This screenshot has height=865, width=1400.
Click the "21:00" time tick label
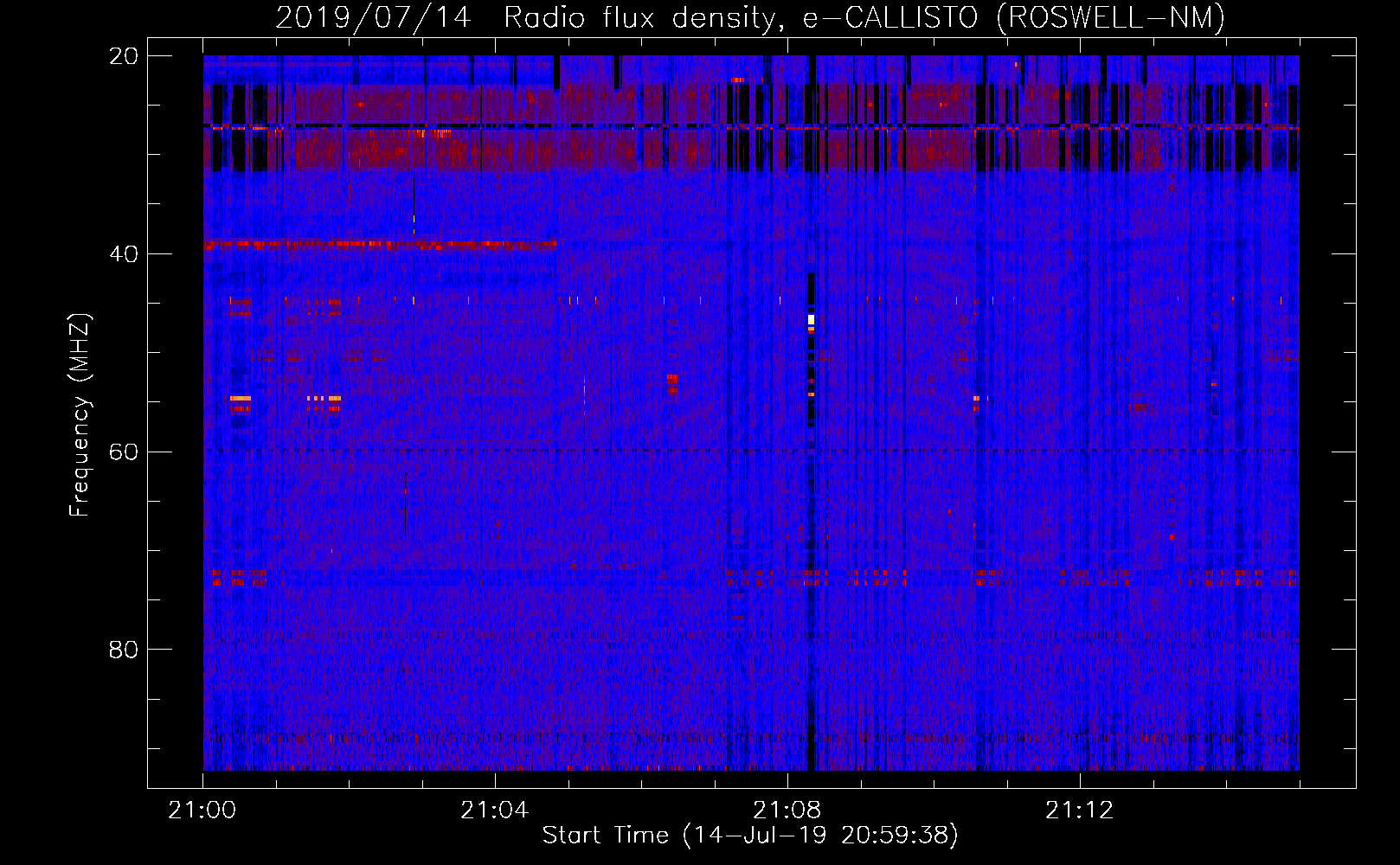pos(202,811)
